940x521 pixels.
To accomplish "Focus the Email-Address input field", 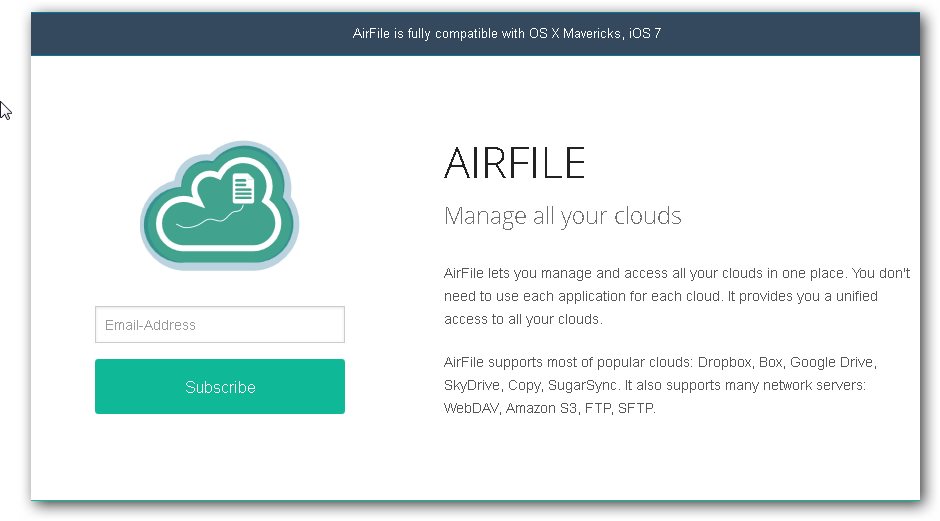I will pyautogui.click(x=219, y=324).
